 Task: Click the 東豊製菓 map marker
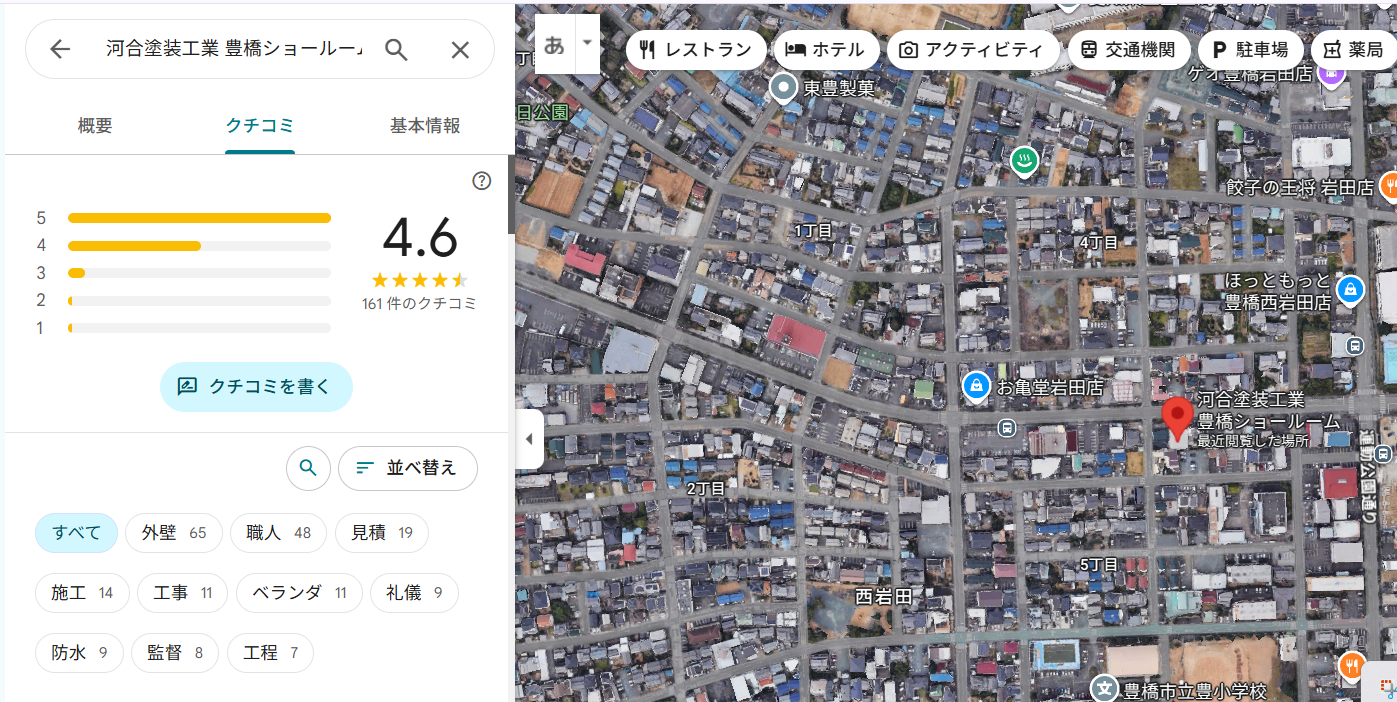pos(785,88)
